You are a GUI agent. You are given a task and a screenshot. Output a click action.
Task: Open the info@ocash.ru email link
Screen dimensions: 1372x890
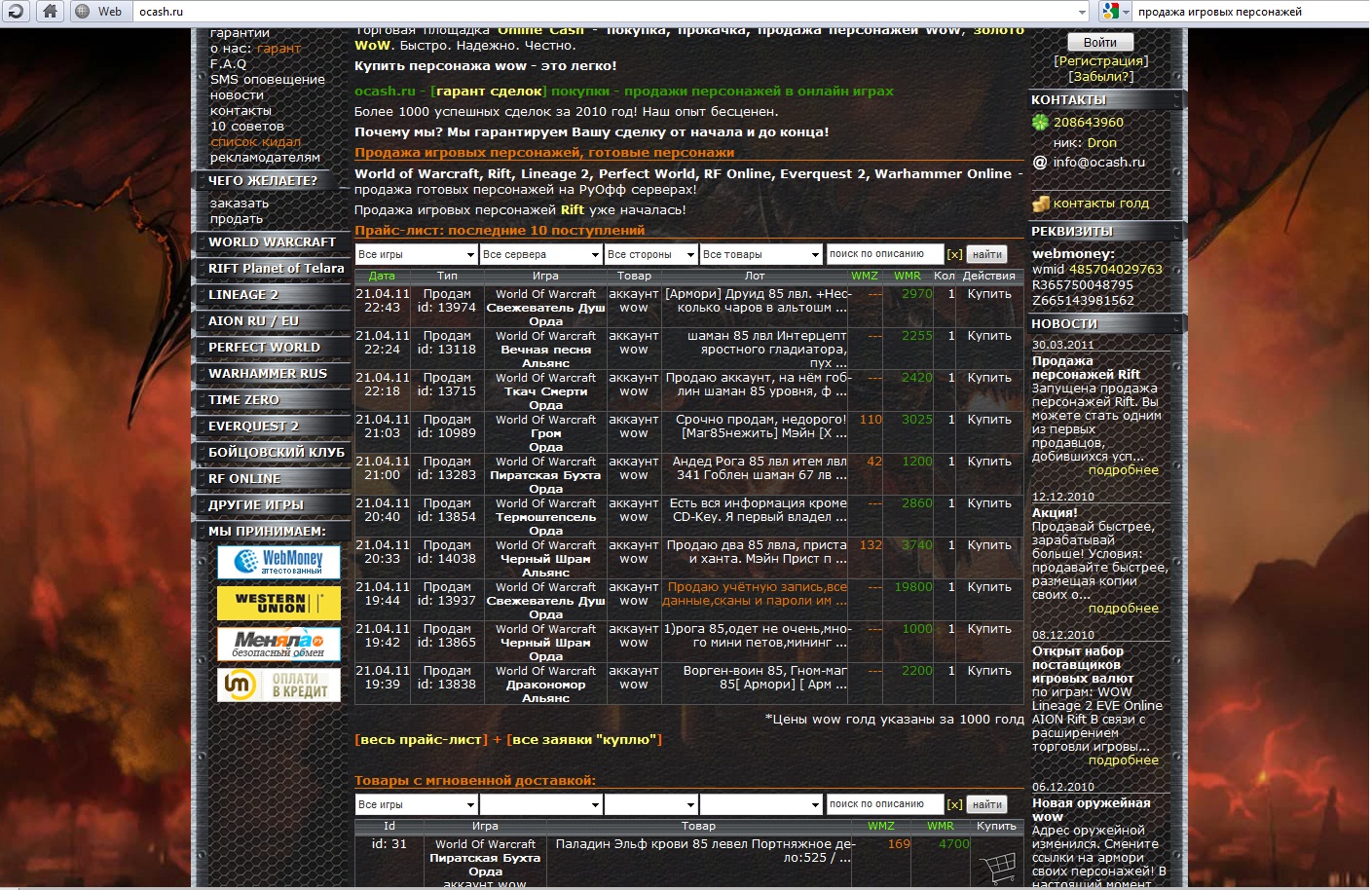(x=1099, y=163)
